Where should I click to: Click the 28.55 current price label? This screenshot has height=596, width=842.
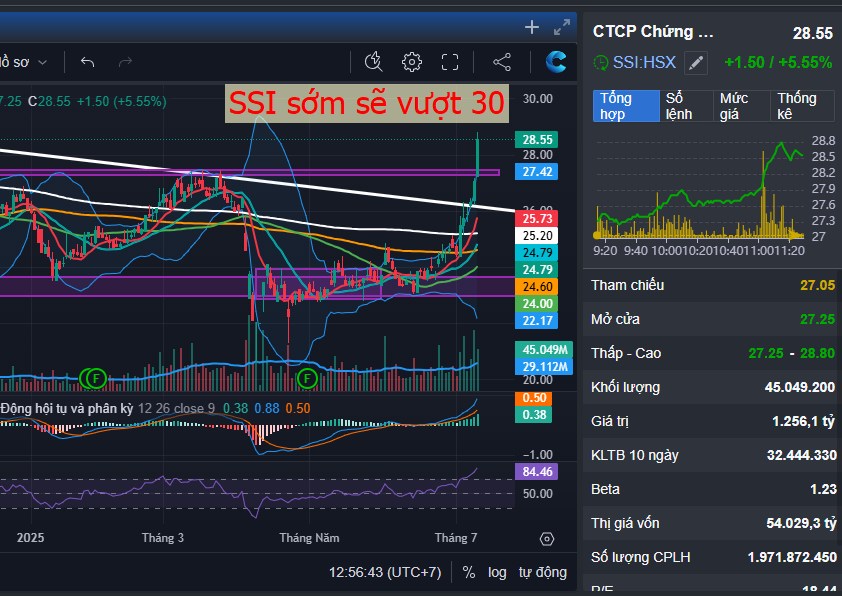tap(537, 140)
